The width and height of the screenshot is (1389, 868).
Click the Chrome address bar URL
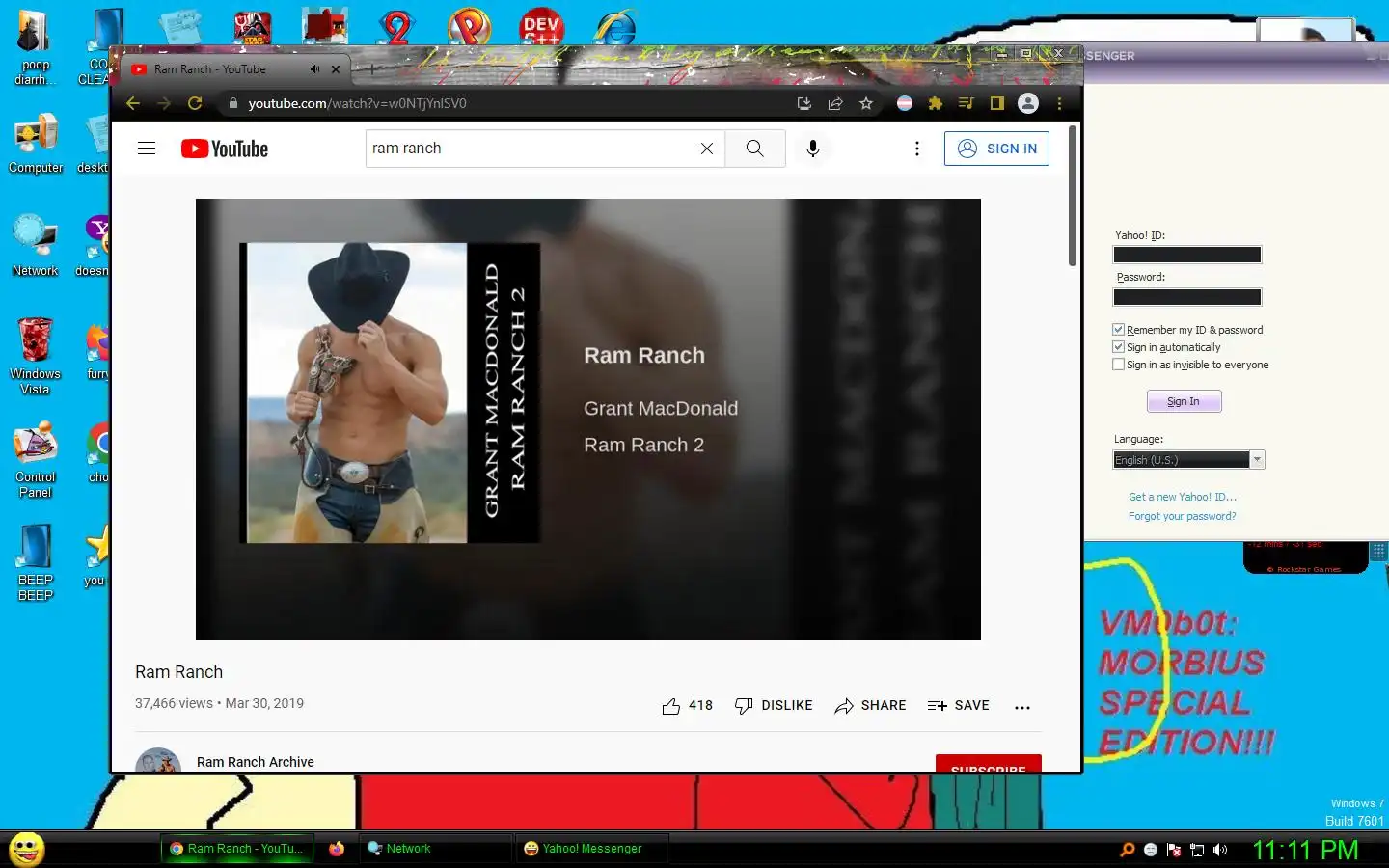tap(357, 103)
